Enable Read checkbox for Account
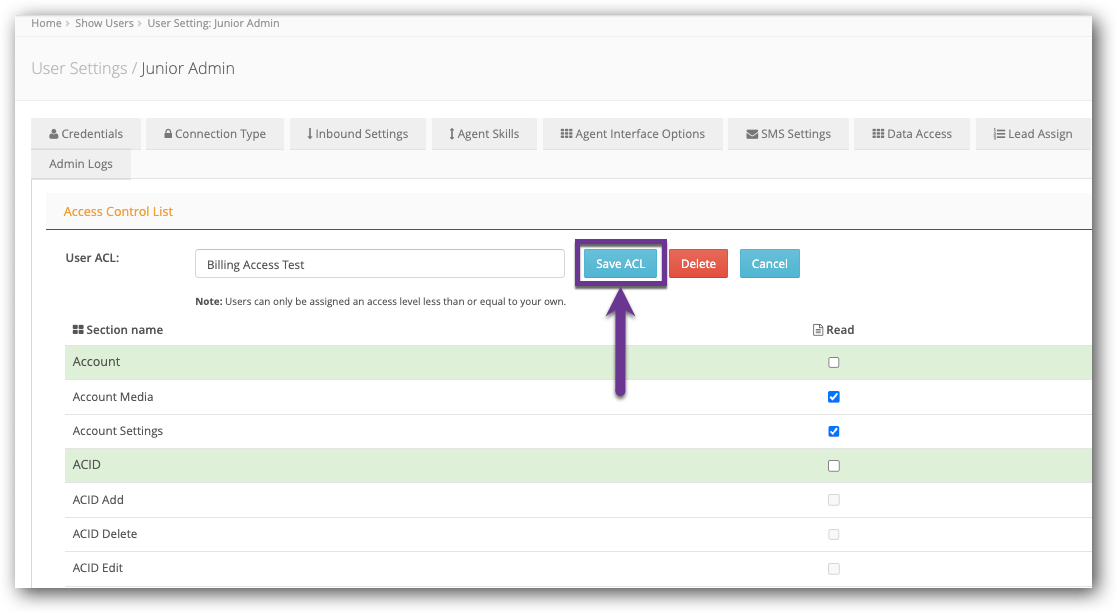Image resolution: width=1117 pixels, height=613 pixels. [x=834, y=363]
